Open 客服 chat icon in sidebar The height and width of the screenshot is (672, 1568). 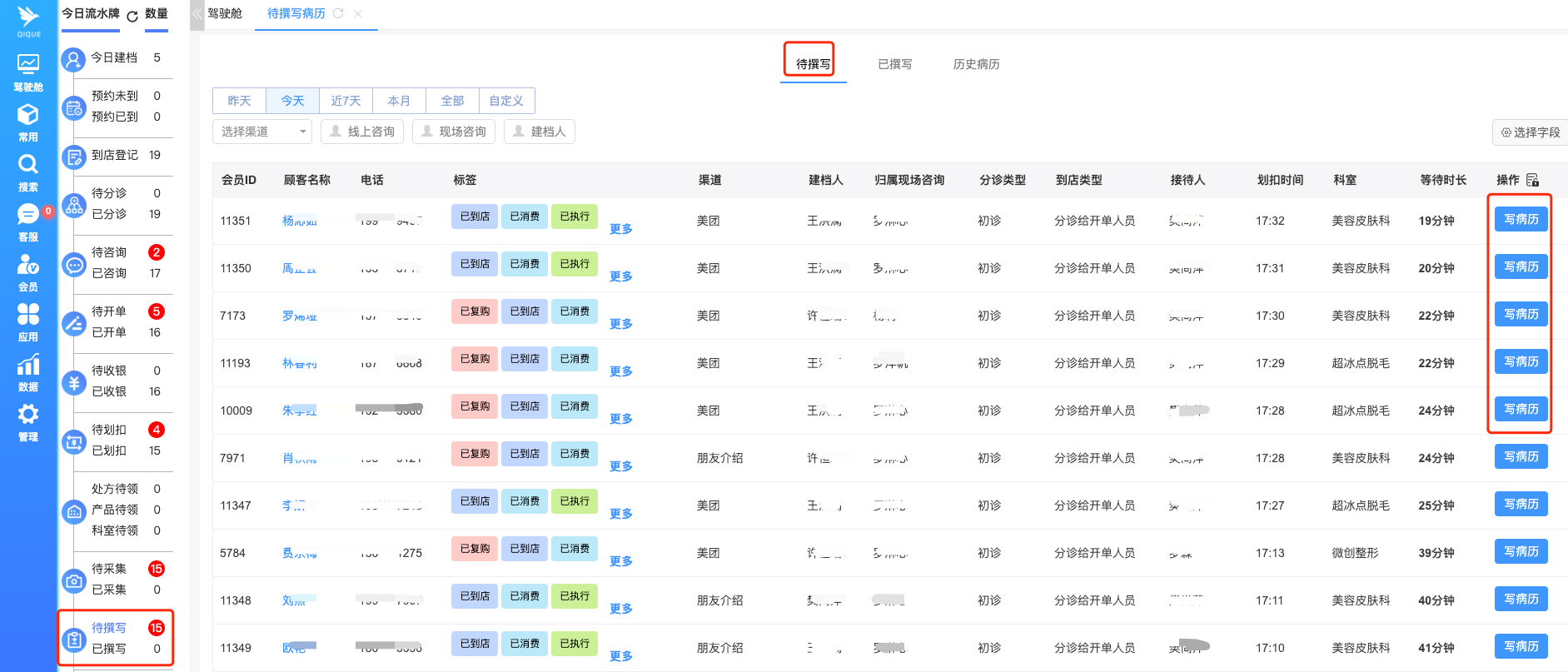coord(28,222)
